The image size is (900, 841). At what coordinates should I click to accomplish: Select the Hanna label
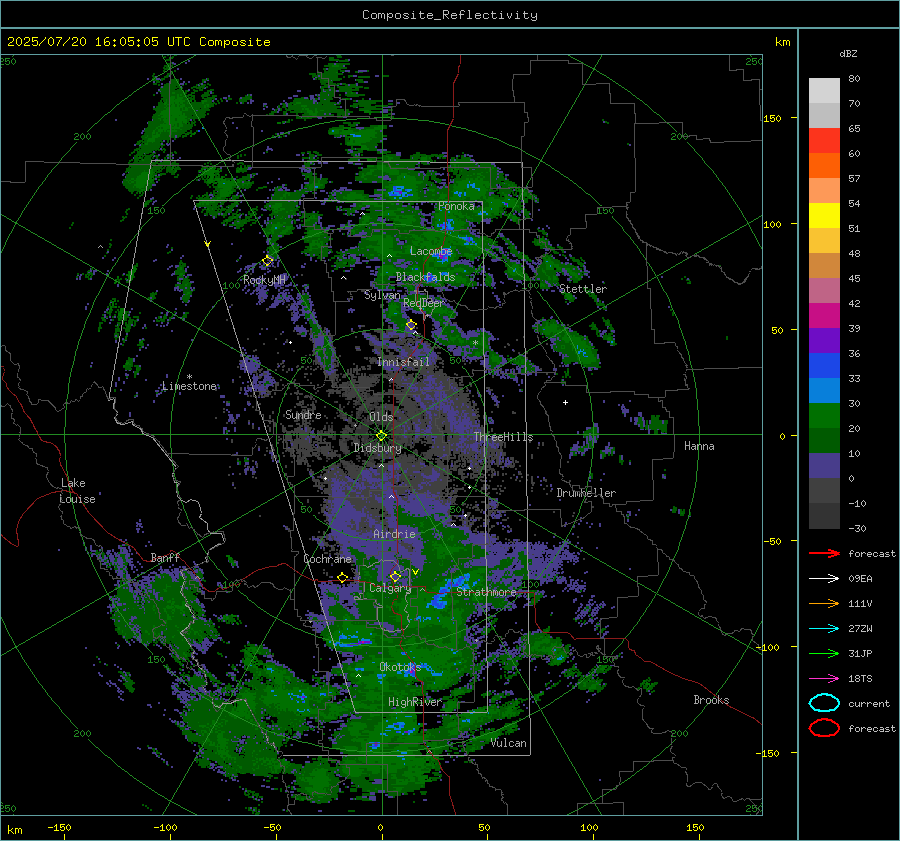[699, 446]
